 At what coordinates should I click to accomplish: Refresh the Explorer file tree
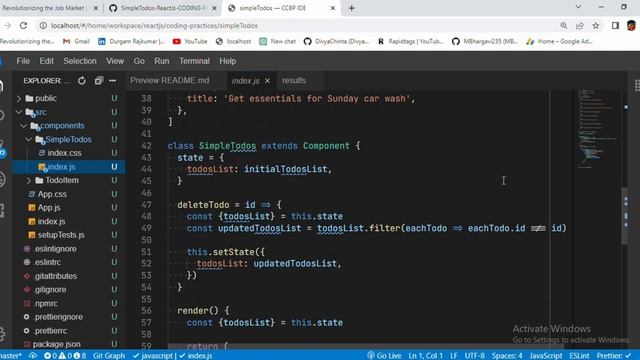[x=82, y=81]
